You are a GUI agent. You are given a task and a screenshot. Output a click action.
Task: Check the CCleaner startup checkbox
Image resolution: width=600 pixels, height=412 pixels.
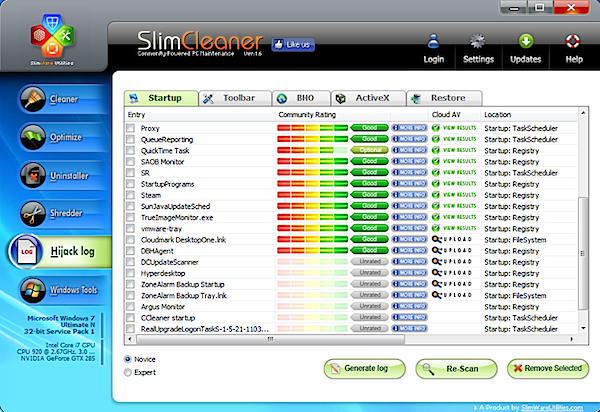(x=130, y=317)
